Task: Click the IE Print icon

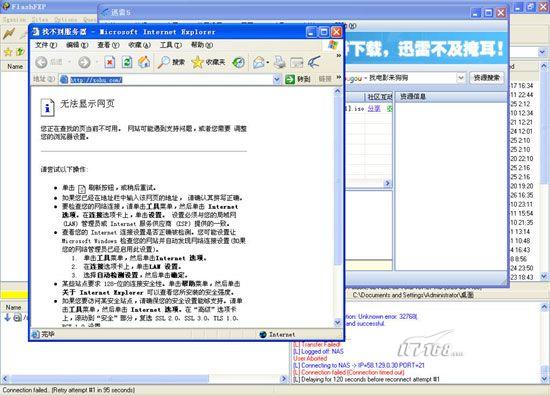Action: tap(280, 62)
